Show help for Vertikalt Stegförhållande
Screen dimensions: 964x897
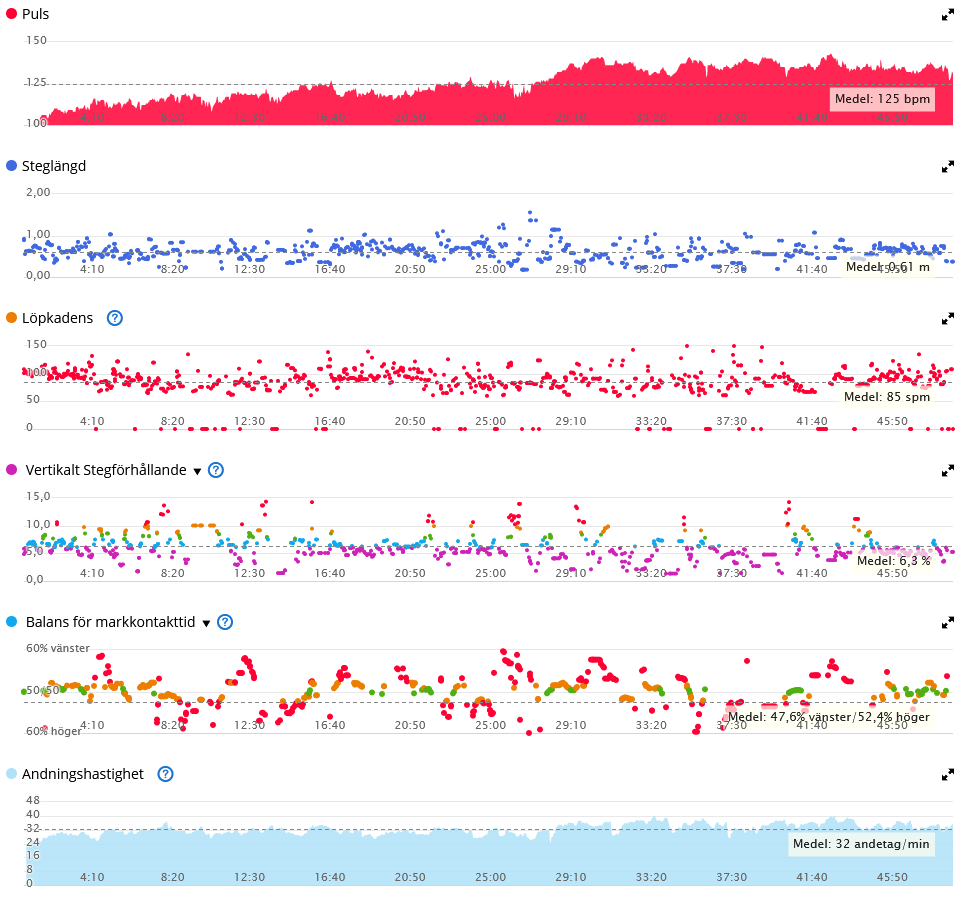point(216,470)
